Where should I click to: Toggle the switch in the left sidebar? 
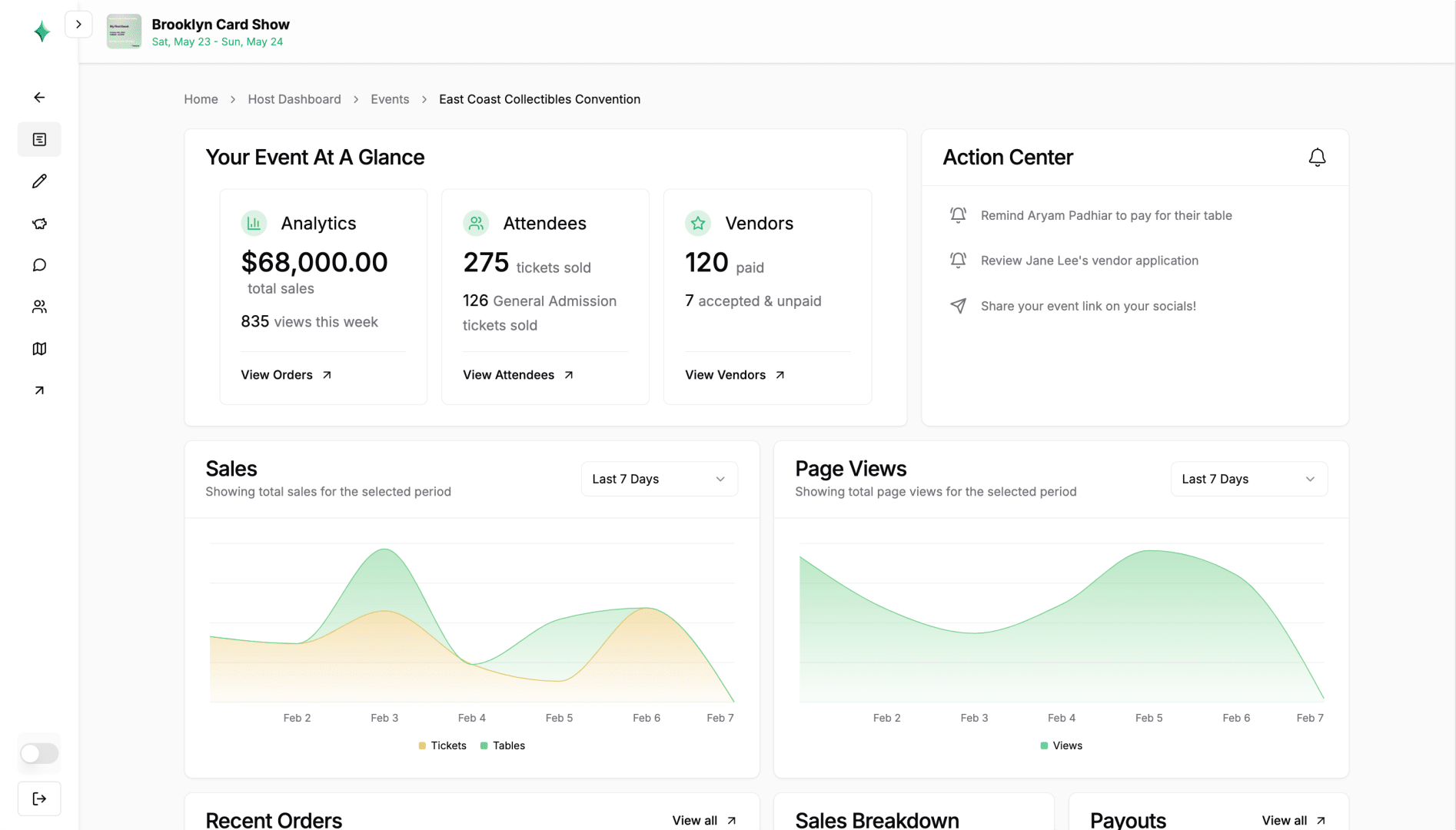coord(39,753)
